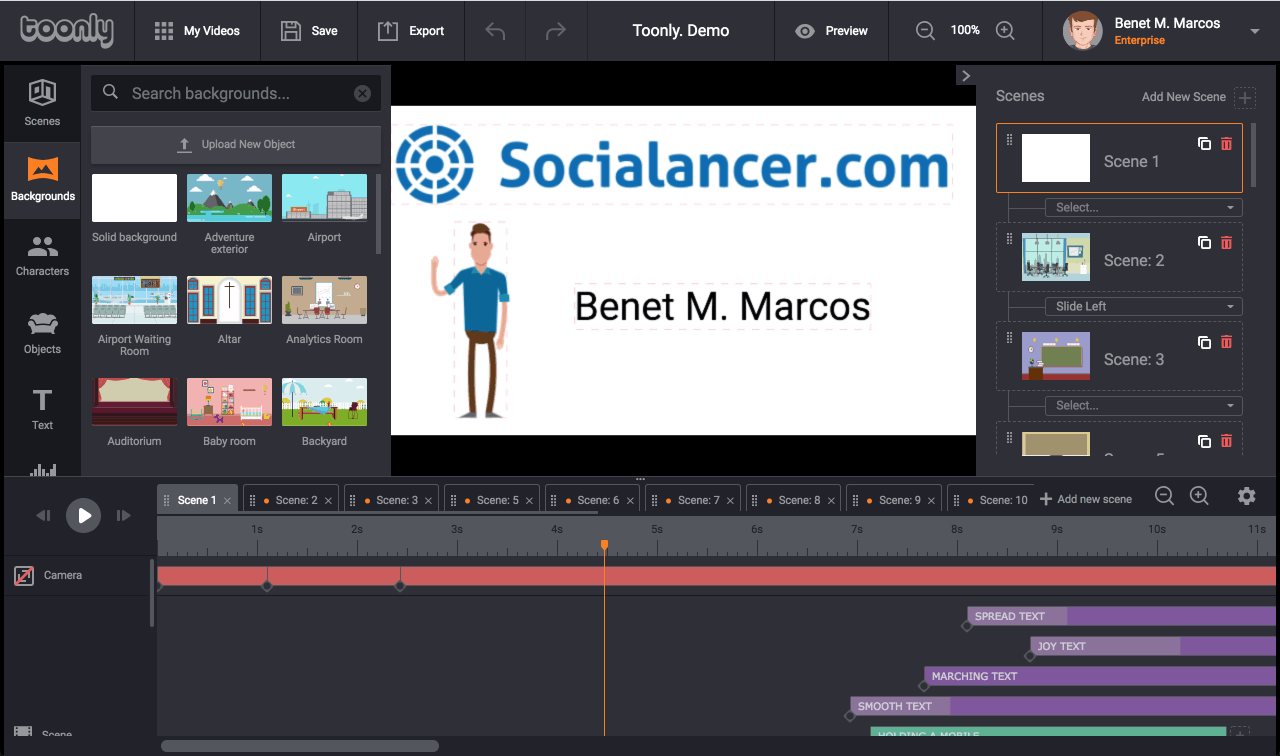This screenshot has height=756, width=1280.
Task: Open the Backgrounds sidebar panel
Action: (x=42, y=180)
